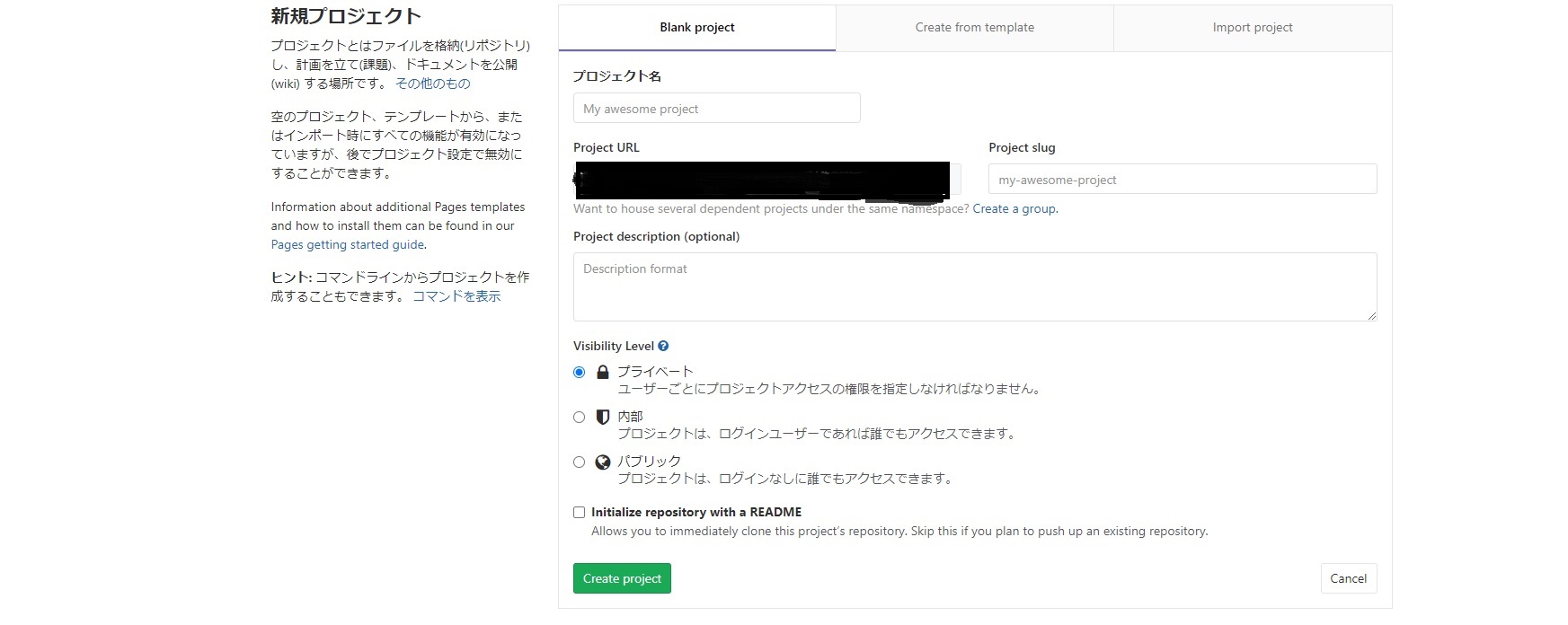Click the コマンドを表示 link
The width and height of the screenshot is (1568, 625).
pyautogui.click(x=456, y=296)
